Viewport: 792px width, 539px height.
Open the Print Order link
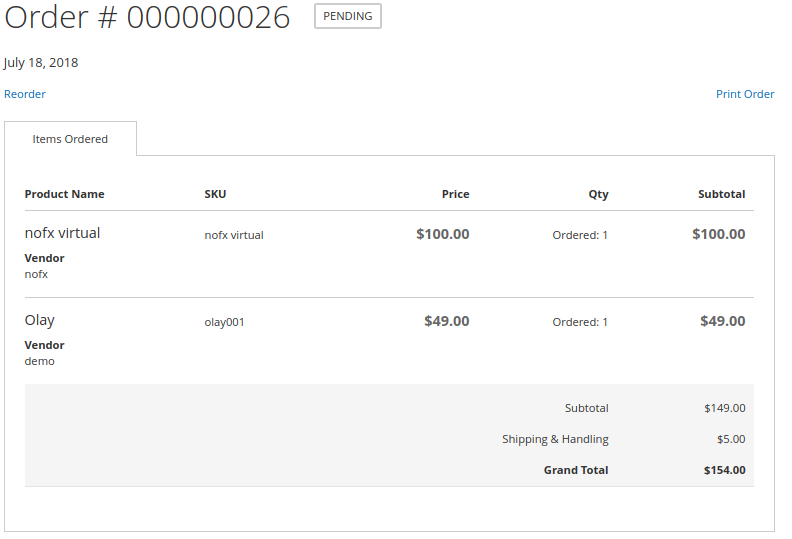coord(744,94)
